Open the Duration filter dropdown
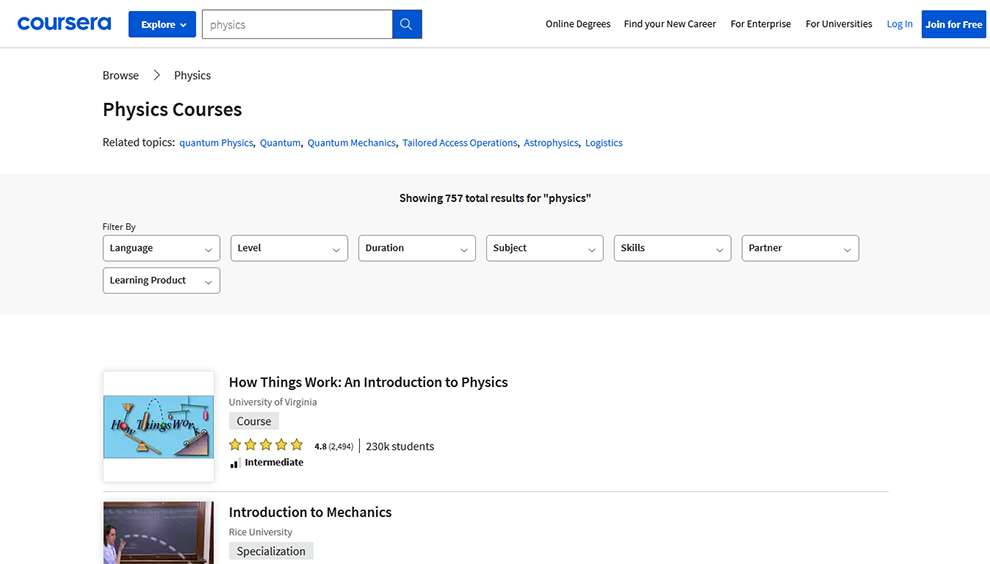Viewport: 990px width, 564px height. (x=417, y=248)
